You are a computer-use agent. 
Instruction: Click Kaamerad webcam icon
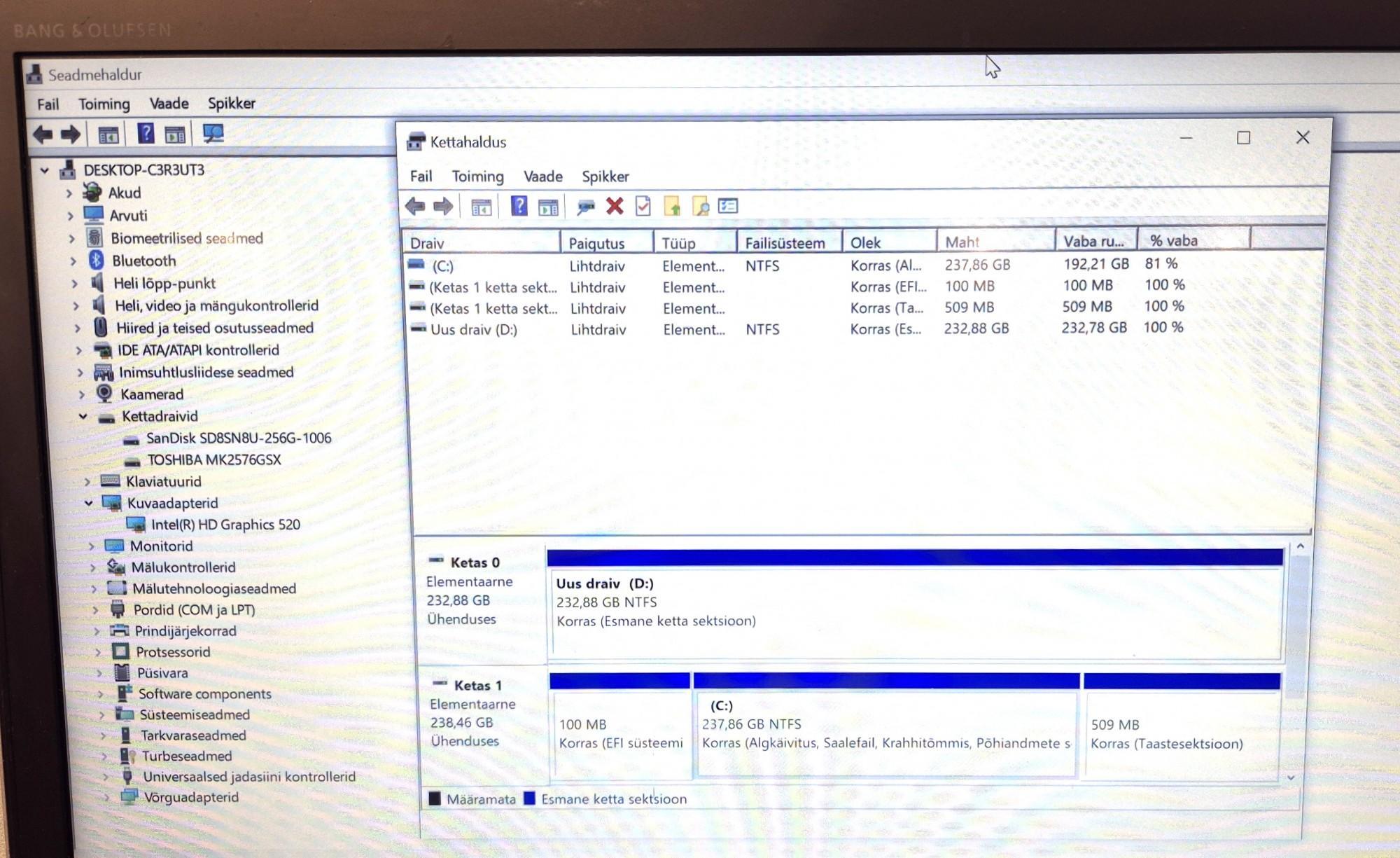point(104,394)
